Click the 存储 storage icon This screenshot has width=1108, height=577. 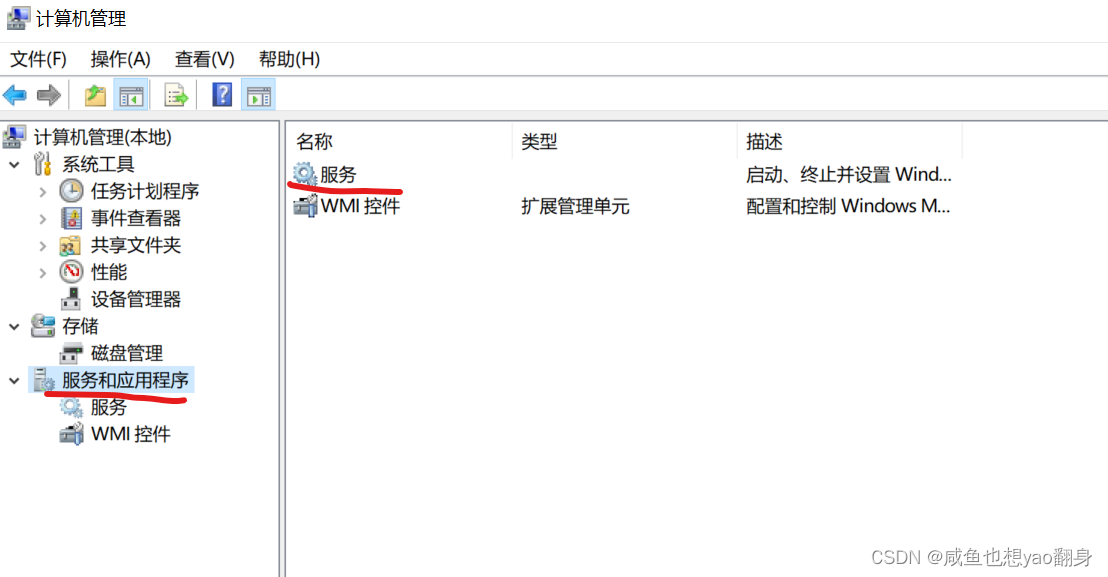pos(43,326)
